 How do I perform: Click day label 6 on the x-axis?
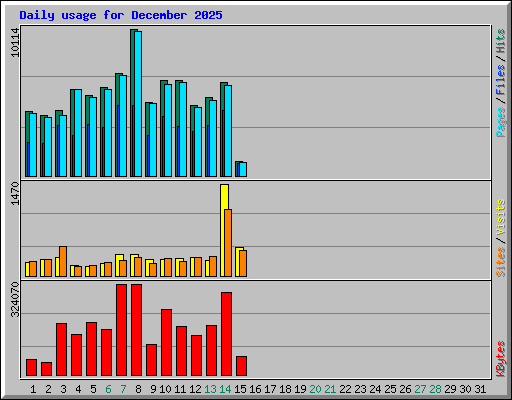point(108,389)
